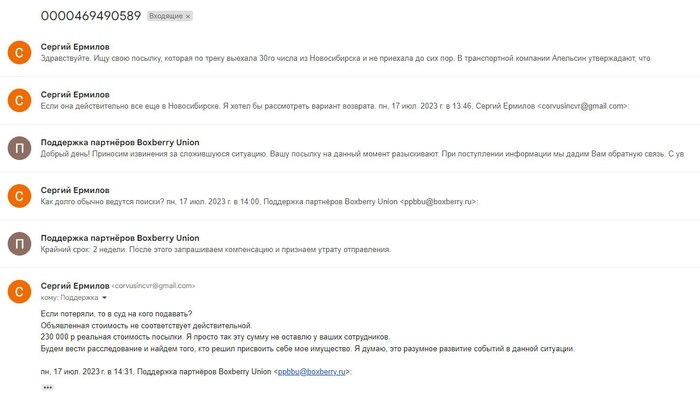This screenshot has width=700, height=415.
Task: Click the 'П' avatar beside 'Добрый день' message
Action: pos(18,146)
